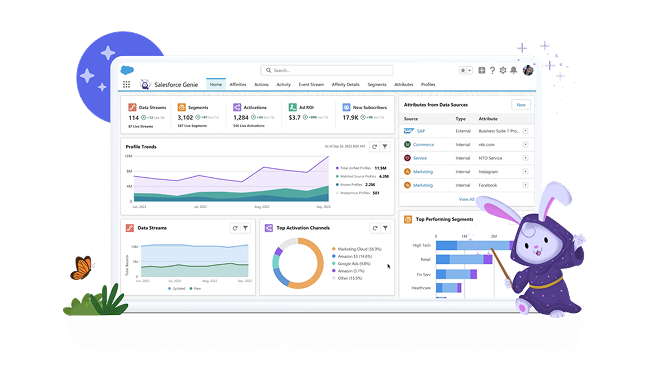Screen dimensions: 661x372
Task: Click the Salesforce Genie app icon
Action: click(x=145, y=84)
